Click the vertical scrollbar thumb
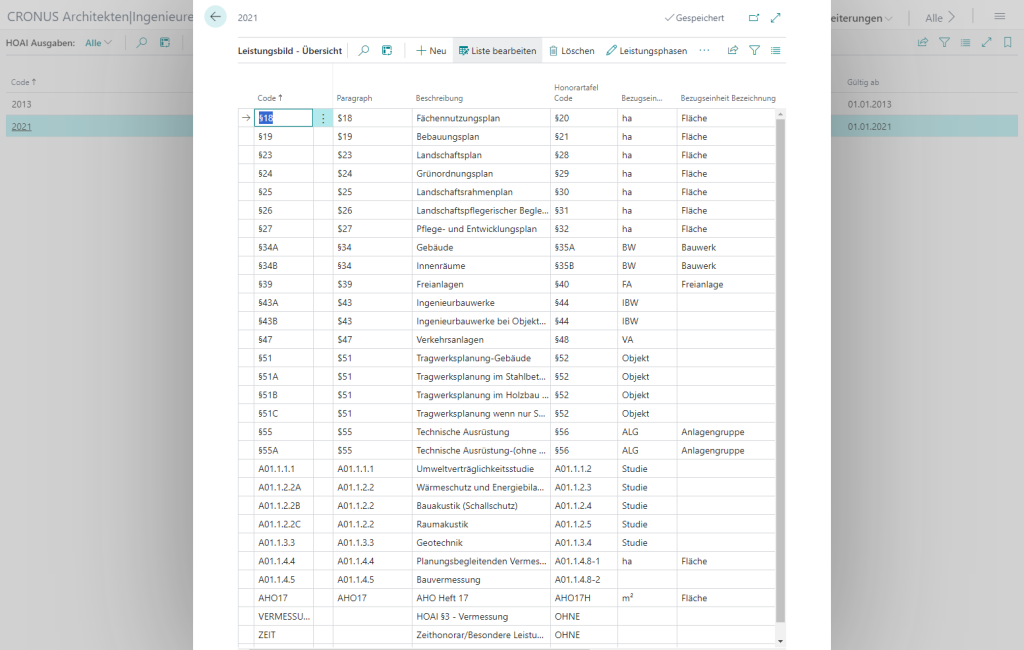This screenshot has width=1024, height=650. [780, 370]
